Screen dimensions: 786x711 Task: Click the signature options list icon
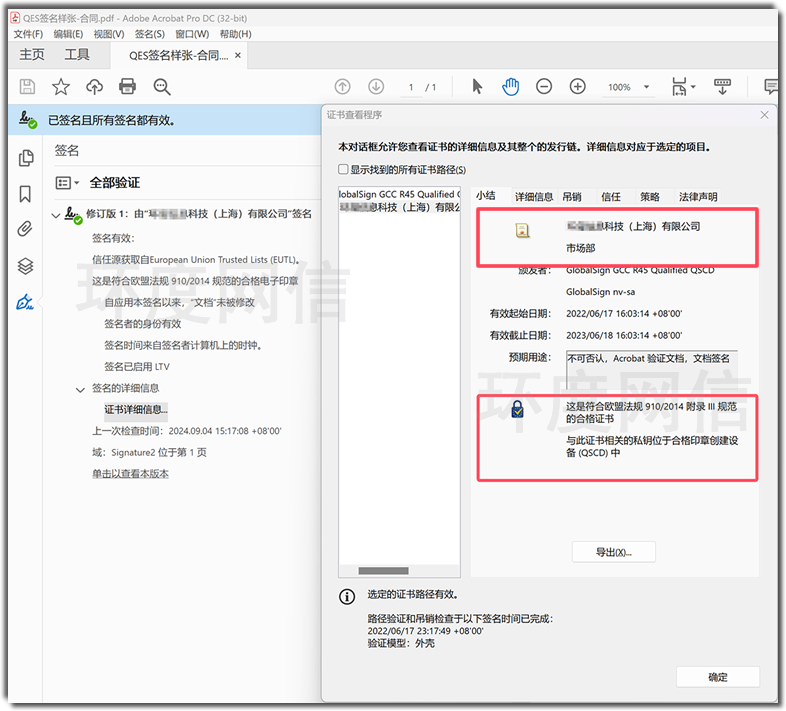[63, 183]
